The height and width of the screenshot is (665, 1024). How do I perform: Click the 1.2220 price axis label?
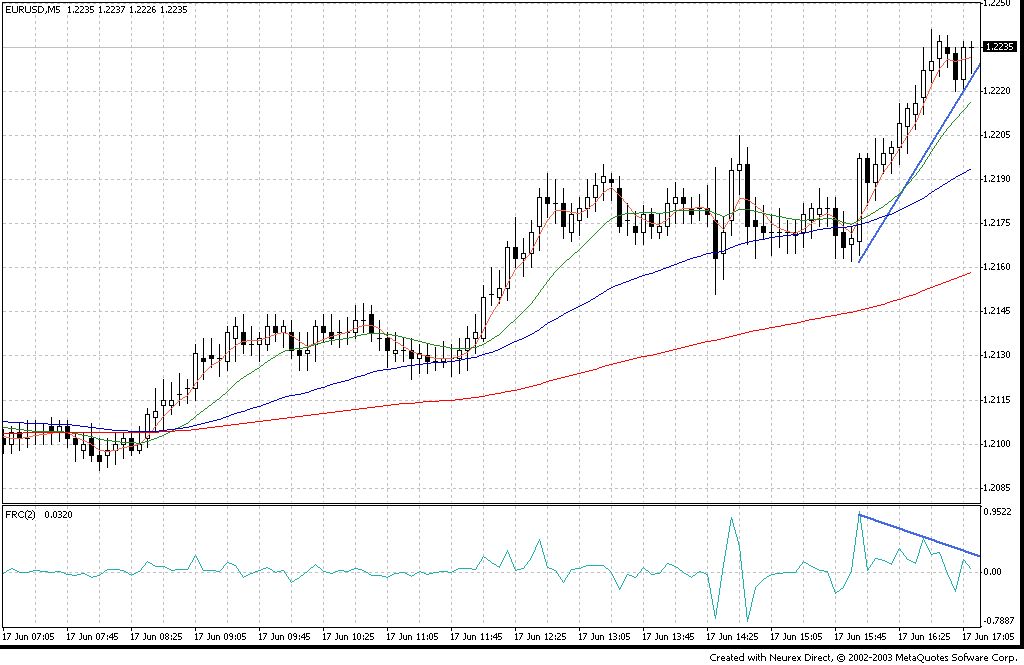coord(997,91)
